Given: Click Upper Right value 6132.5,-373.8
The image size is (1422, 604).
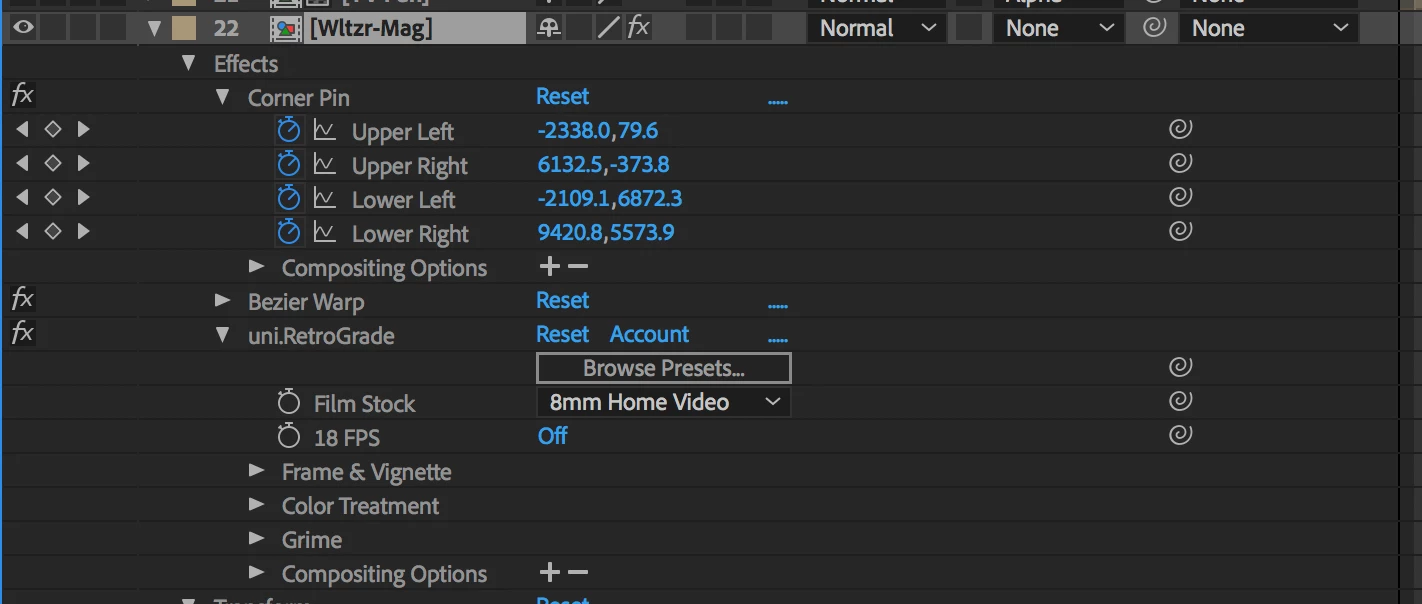Looking at the screenshot, I should click(603, 165).
